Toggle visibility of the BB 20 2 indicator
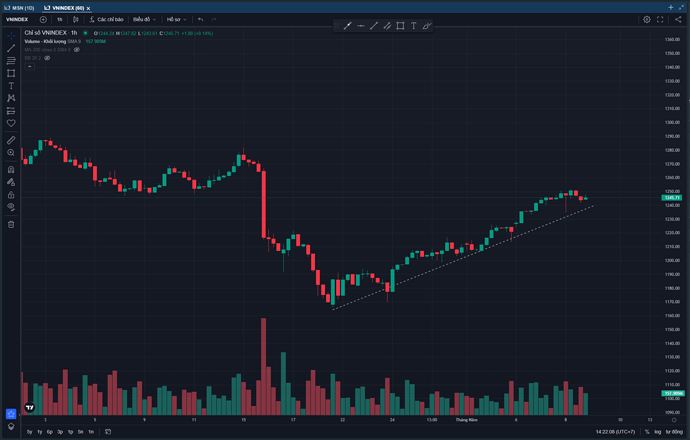This screenshot has width=690, height=440. tap(47, 58)
